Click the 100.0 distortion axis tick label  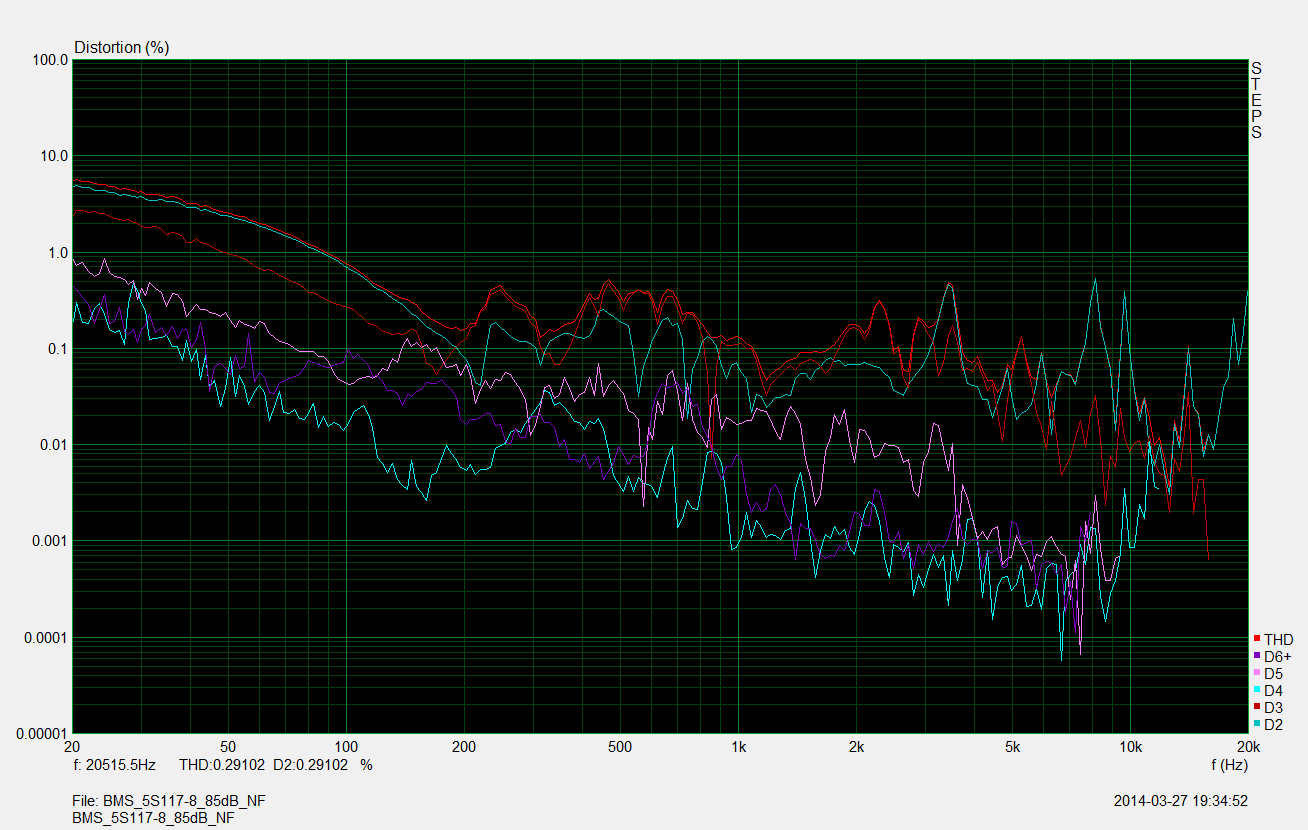point(51,61)
